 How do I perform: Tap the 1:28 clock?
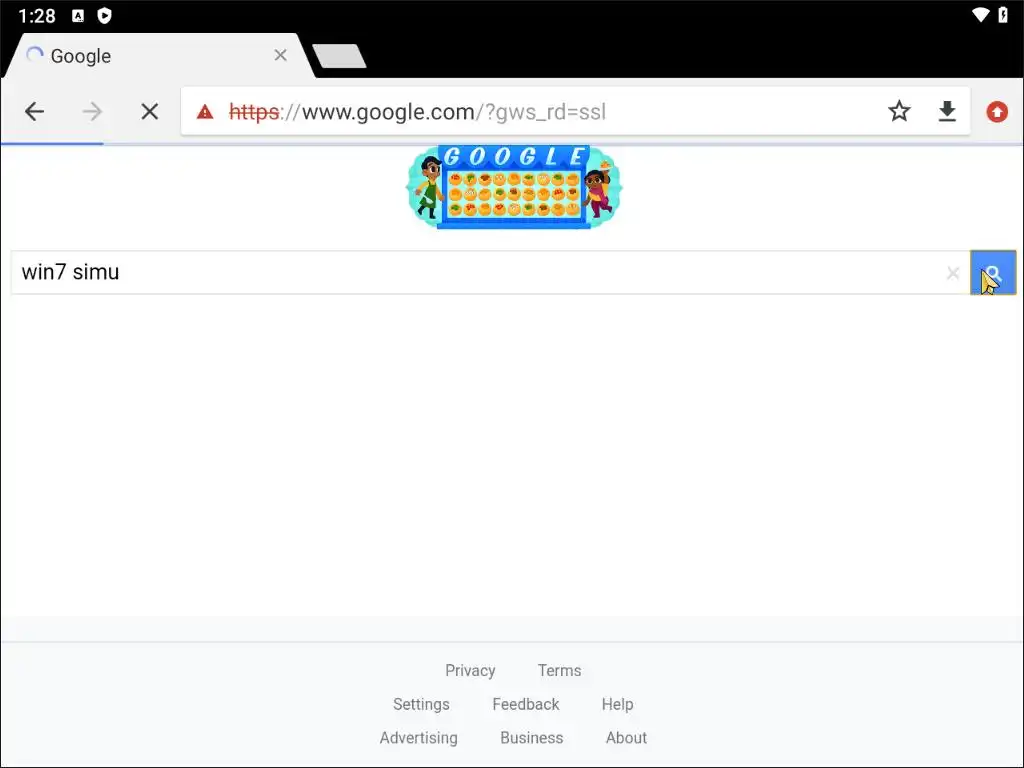coord(37,16)
